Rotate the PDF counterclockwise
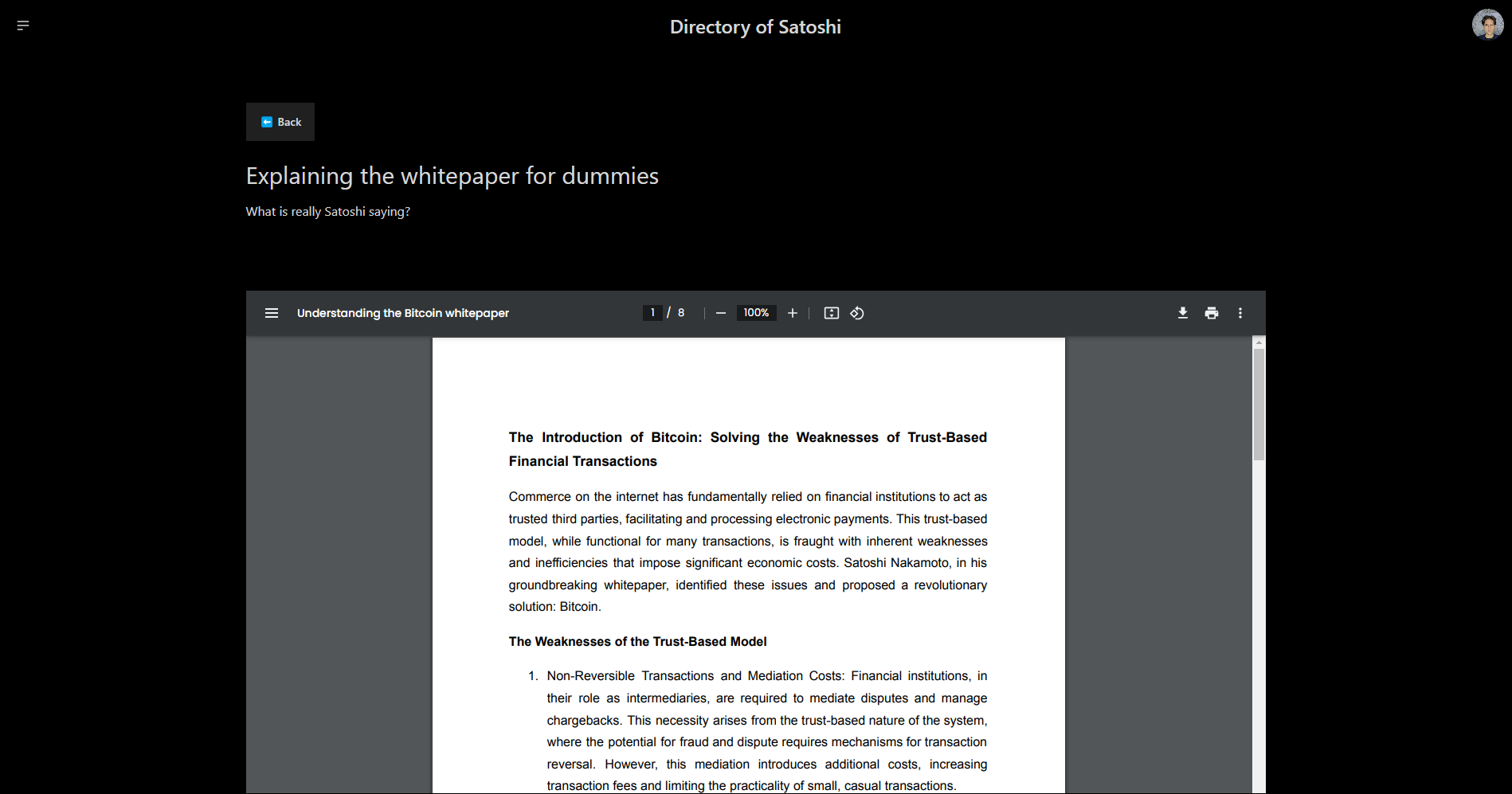 pyautogui.click(x=857, y=313)
